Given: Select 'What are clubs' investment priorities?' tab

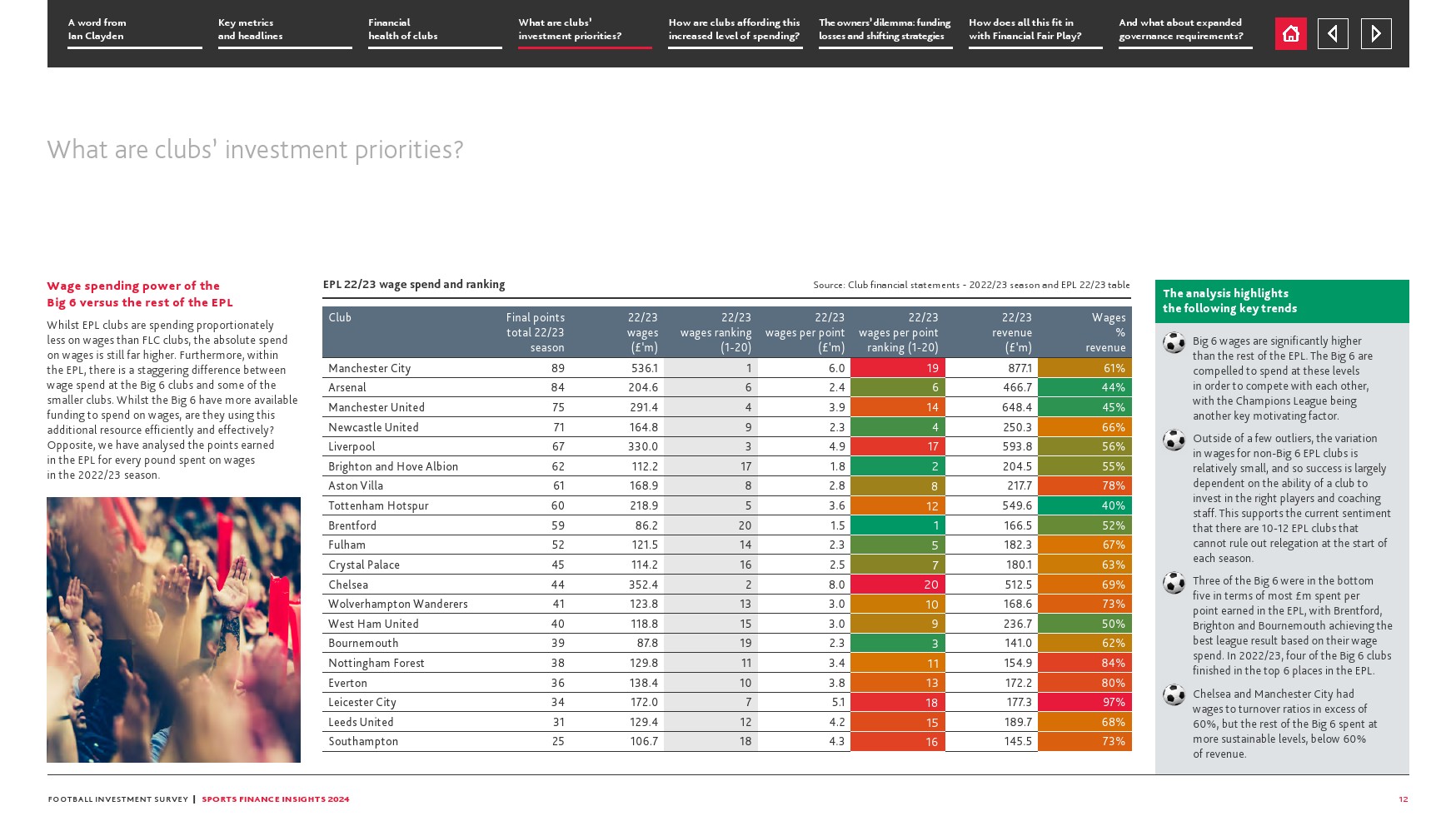Looking at the screenshot, I should [584, 30].
